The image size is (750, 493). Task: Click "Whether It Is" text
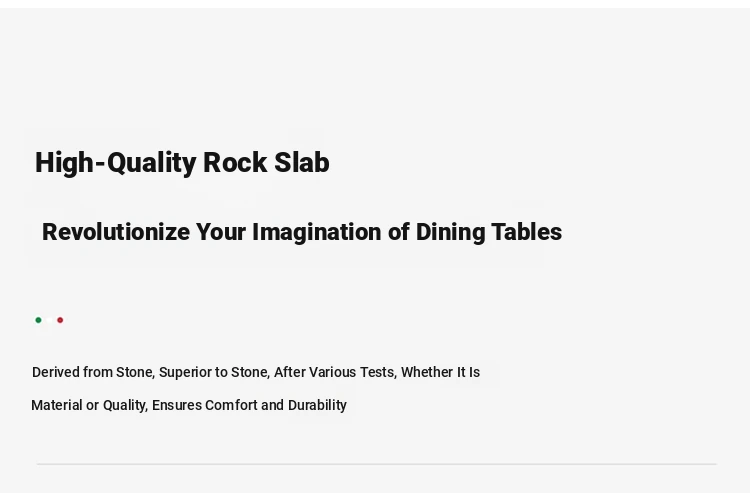click(x=441, y=372)
